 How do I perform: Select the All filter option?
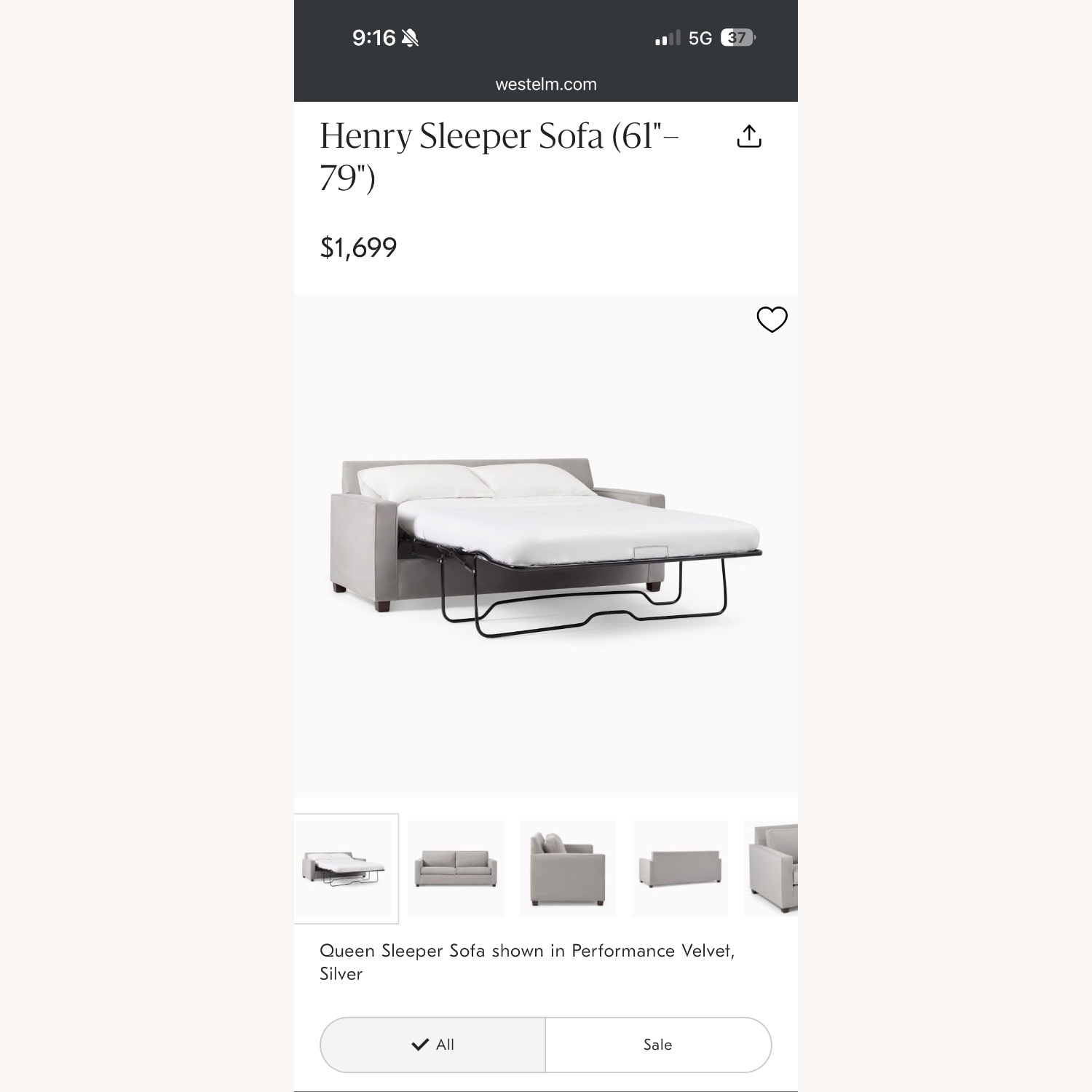coord(433,1045)
